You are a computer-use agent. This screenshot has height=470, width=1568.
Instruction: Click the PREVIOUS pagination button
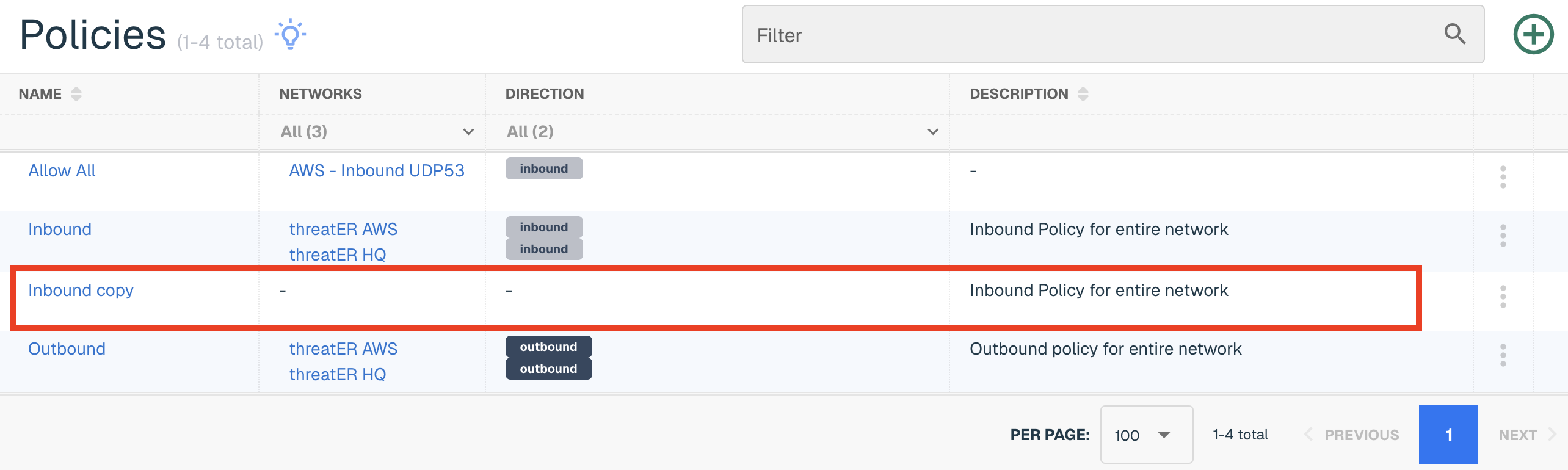pyautogui.click(x=1352, y=435)
